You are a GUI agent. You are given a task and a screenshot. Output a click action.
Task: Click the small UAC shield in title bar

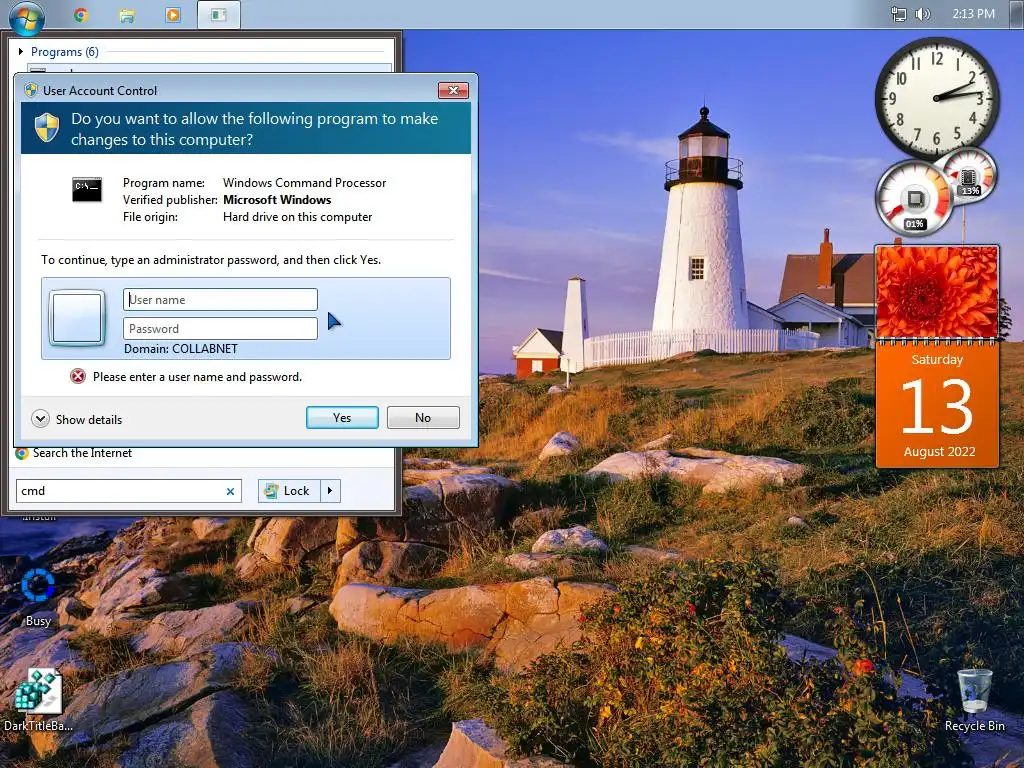click(31, 90)
